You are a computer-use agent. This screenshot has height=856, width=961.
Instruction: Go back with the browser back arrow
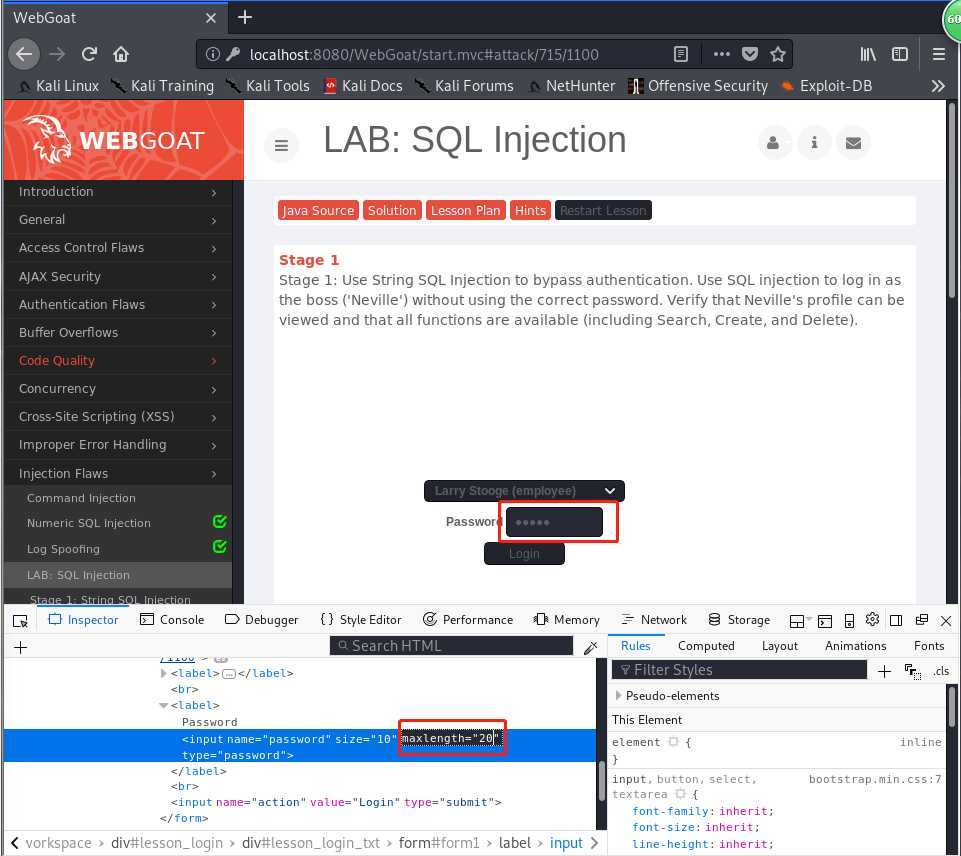coord(24,55)
